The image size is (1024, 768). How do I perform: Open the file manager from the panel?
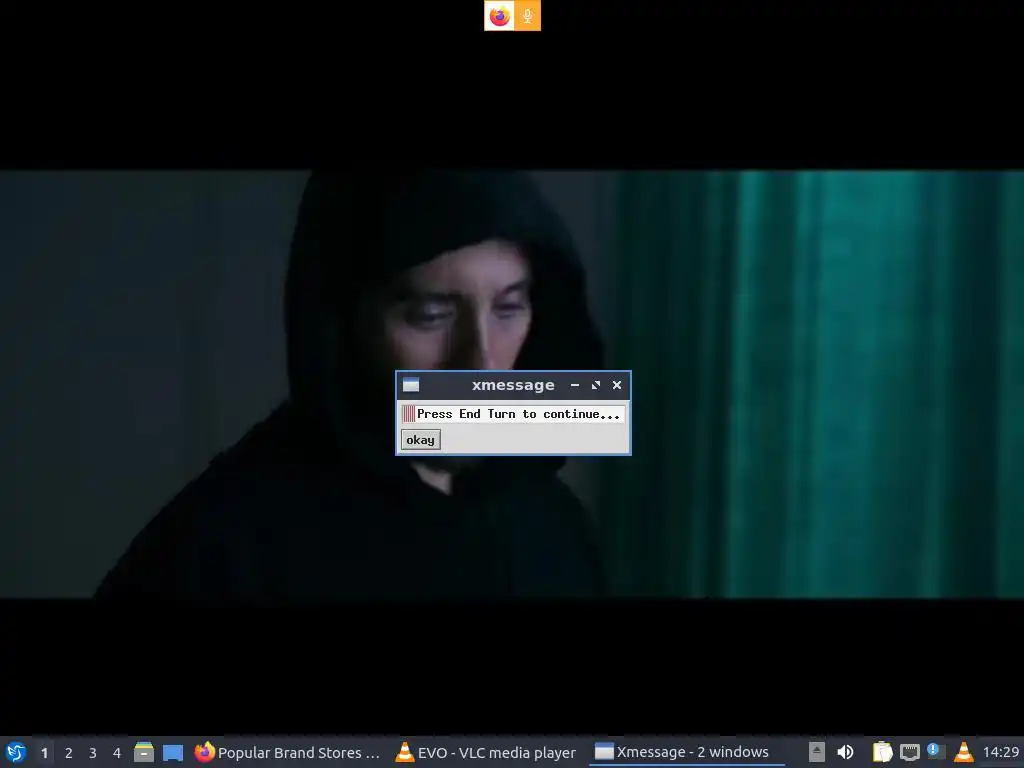[144, 752]
